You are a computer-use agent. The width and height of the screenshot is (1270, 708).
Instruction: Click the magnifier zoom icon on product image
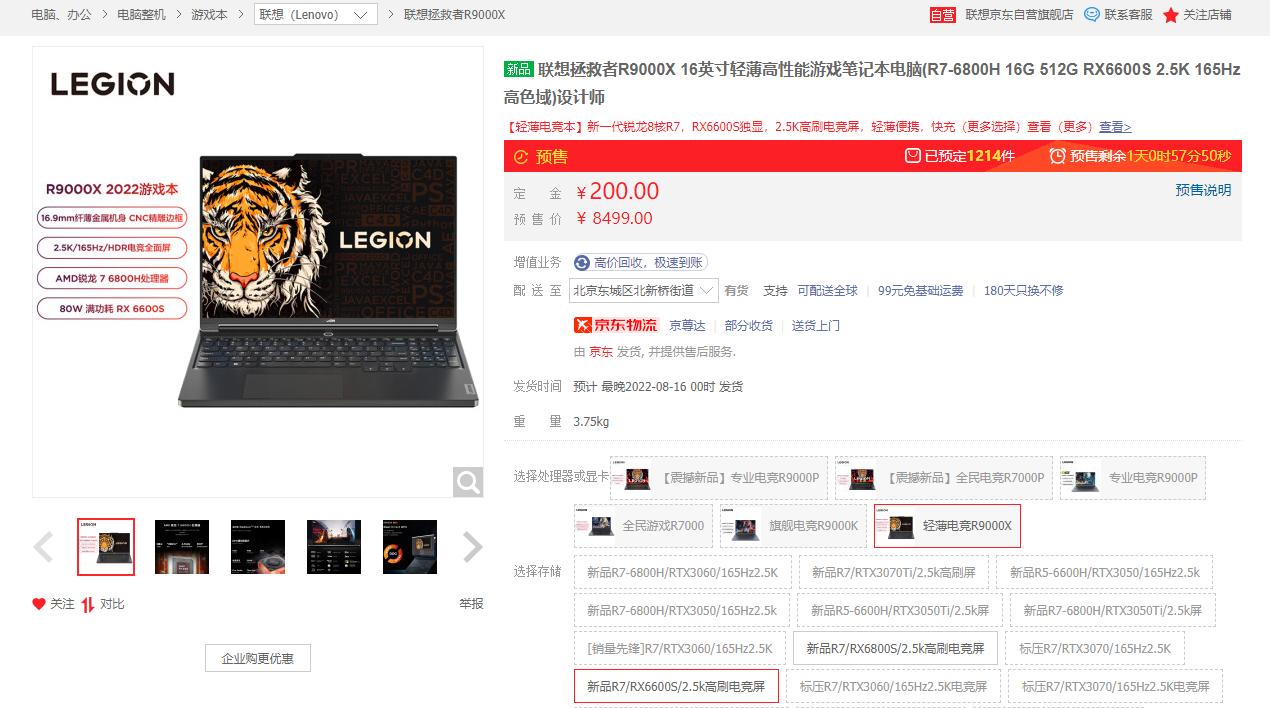click(468, 482)
